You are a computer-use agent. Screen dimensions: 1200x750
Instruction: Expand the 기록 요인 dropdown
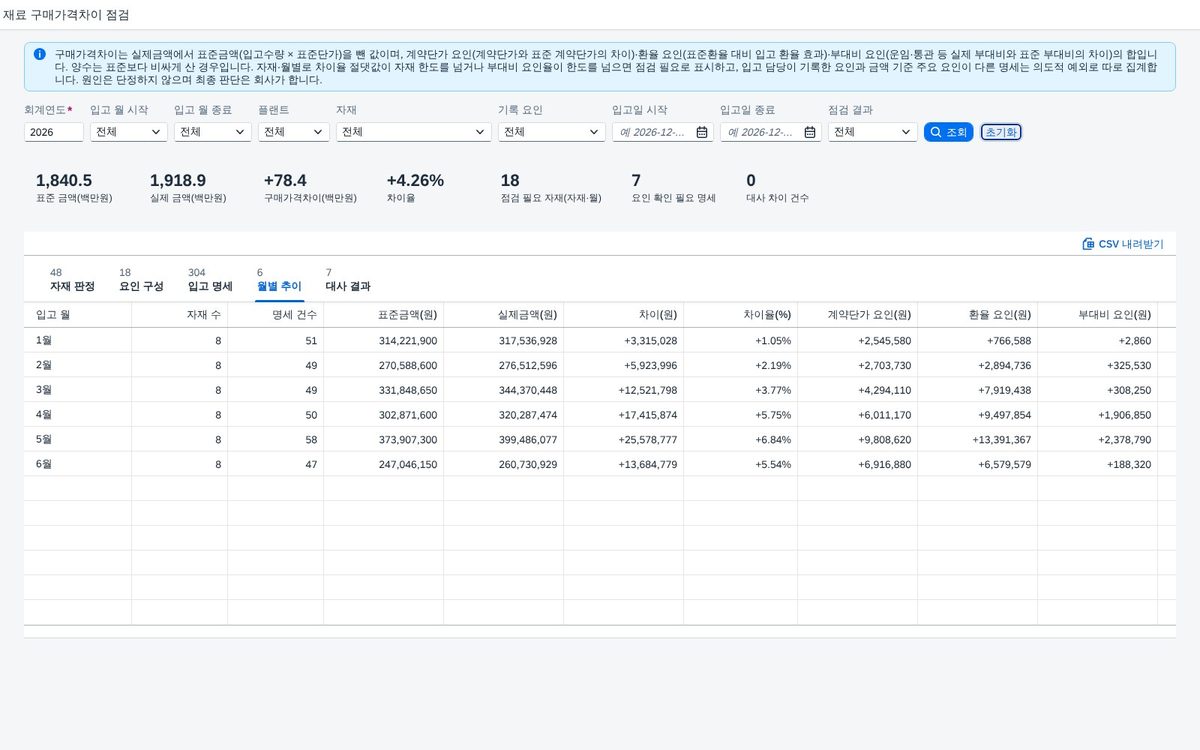[x=552, y=132]
